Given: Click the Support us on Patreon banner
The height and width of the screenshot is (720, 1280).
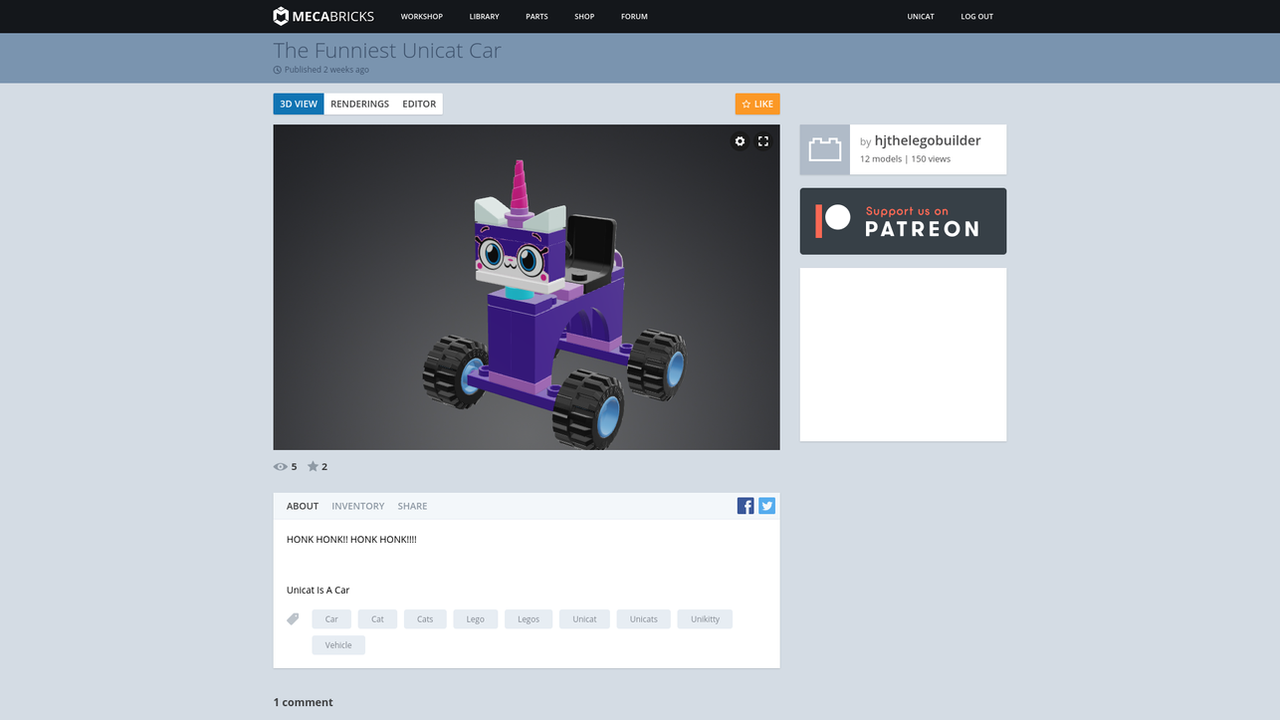Looking at the screenshot, I should [x=903, y=221].
